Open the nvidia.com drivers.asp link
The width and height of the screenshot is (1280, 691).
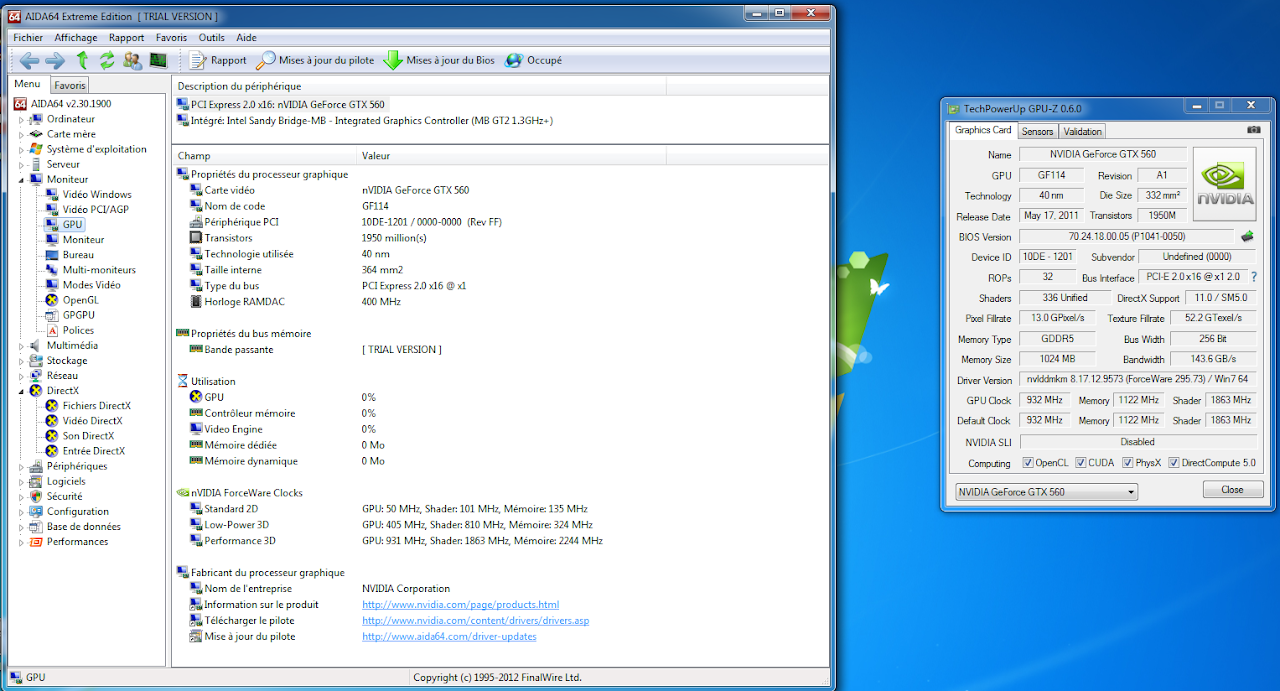[475, 621]
